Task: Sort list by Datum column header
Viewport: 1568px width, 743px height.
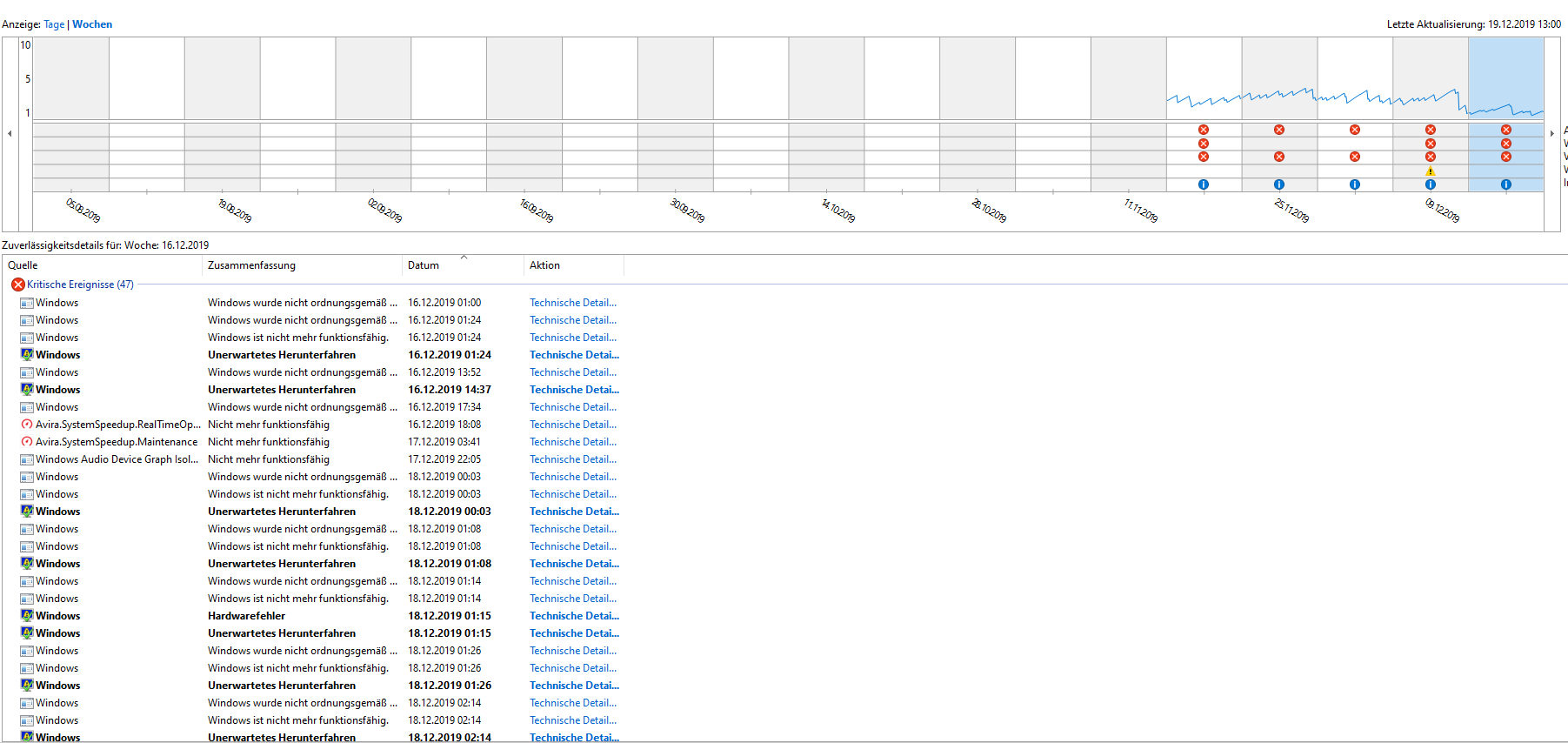Action: click(x=463, y=265)
